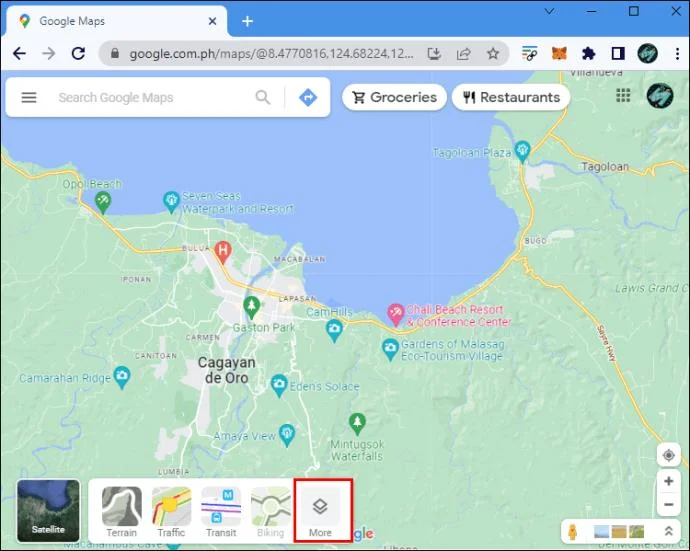Bookmark this page with the star icon

pos(493,54)
